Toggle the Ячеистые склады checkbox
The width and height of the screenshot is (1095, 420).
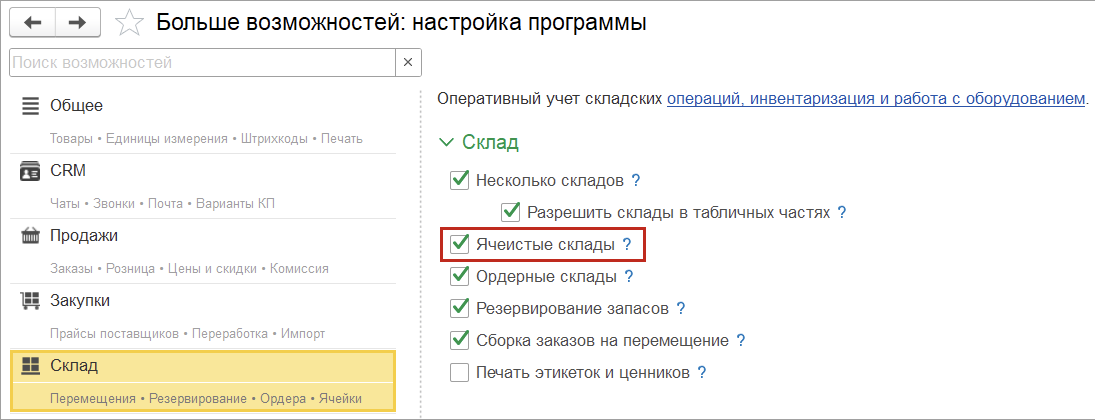[x=460, y=245]
